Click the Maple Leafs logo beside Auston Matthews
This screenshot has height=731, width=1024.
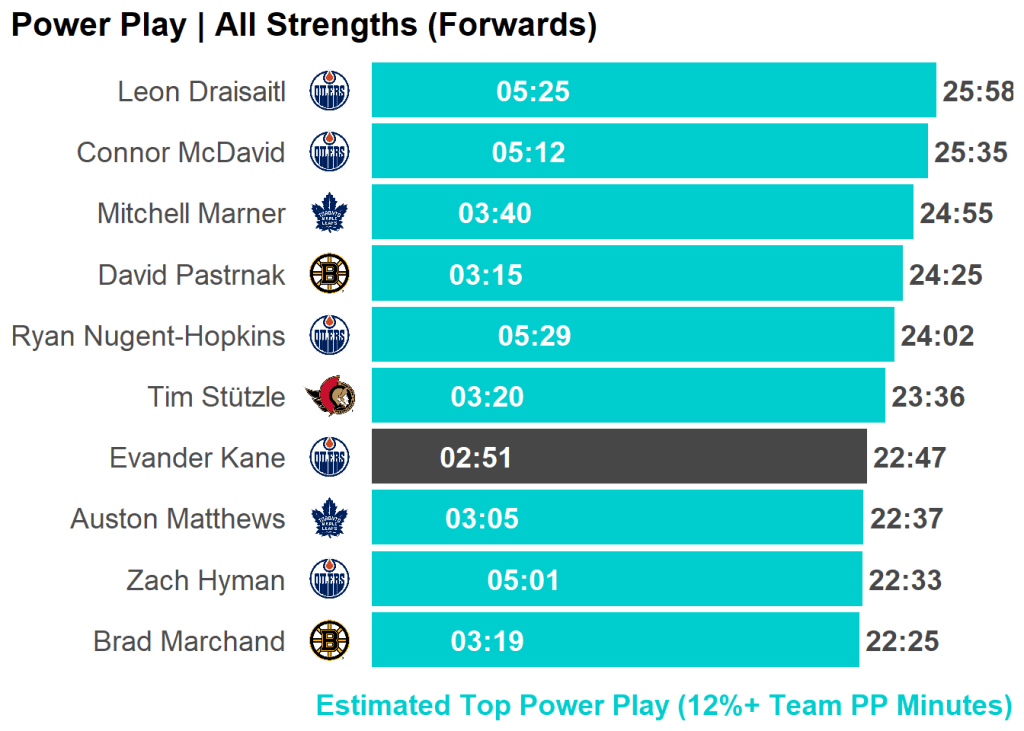[329, 519]
